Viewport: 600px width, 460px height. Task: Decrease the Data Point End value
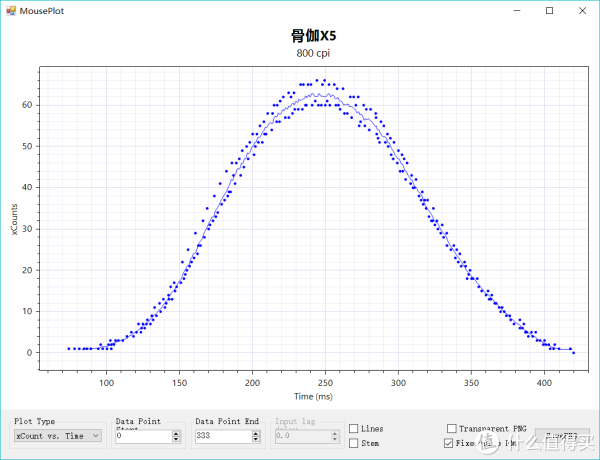coord(256,439)
